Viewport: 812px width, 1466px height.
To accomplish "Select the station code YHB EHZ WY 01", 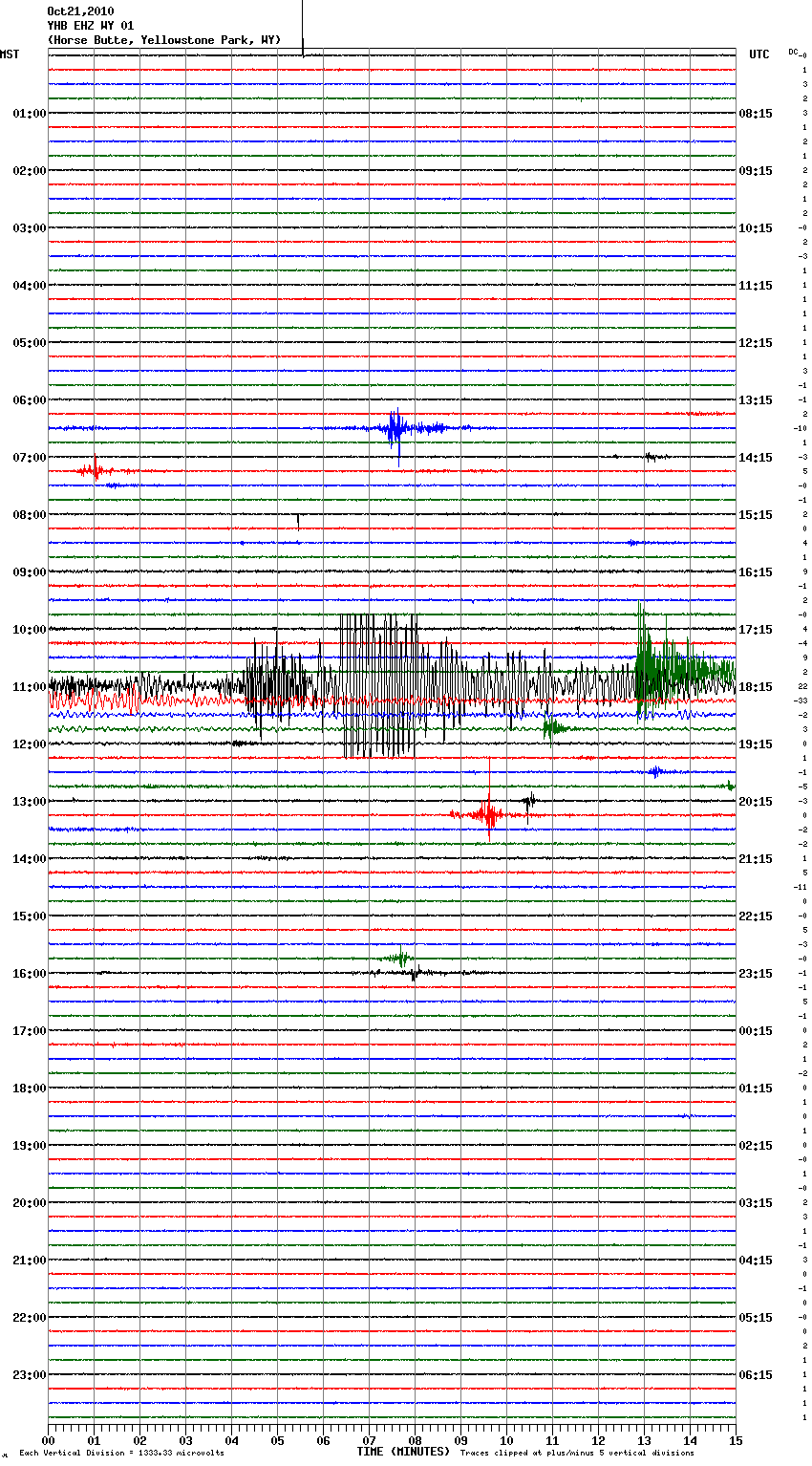I will click(91, 26).
